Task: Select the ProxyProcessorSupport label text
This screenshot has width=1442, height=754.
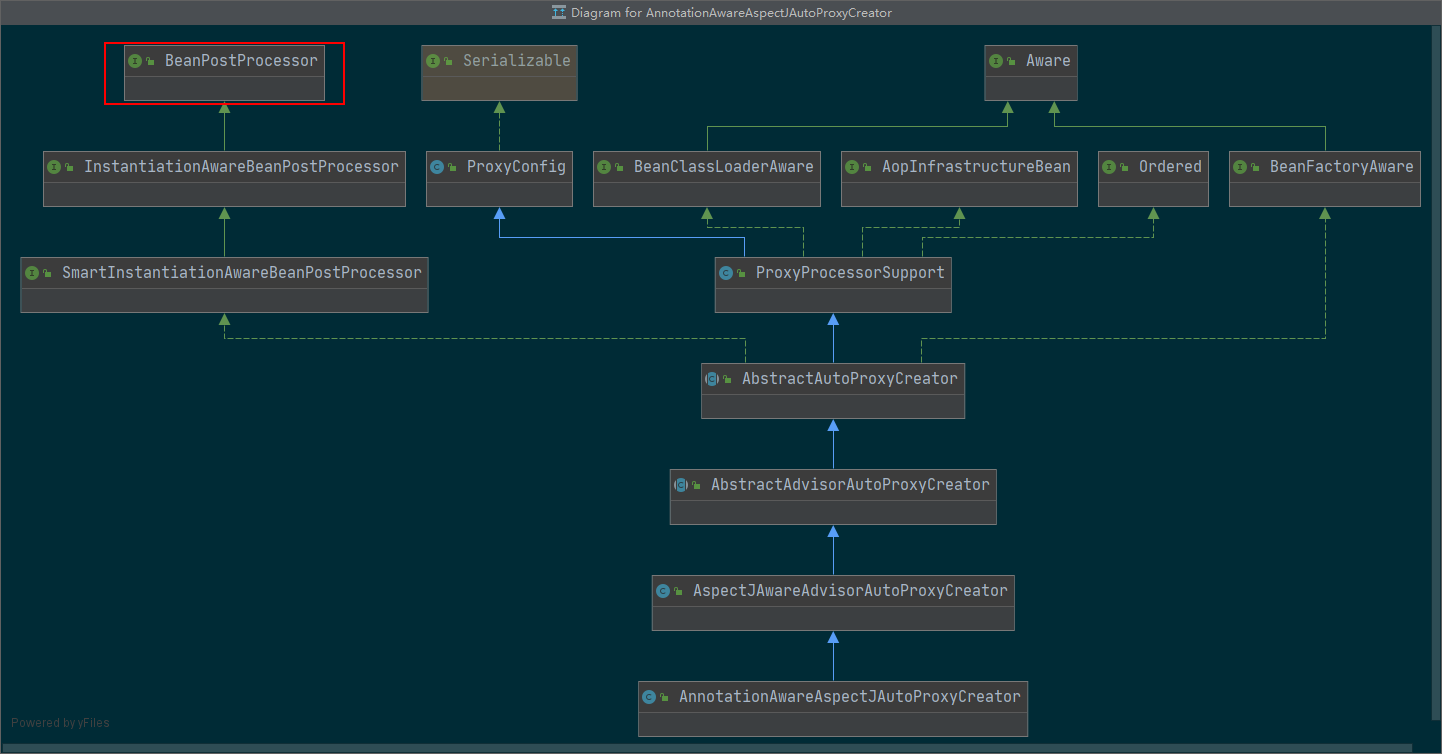Action: coord(850,273)
